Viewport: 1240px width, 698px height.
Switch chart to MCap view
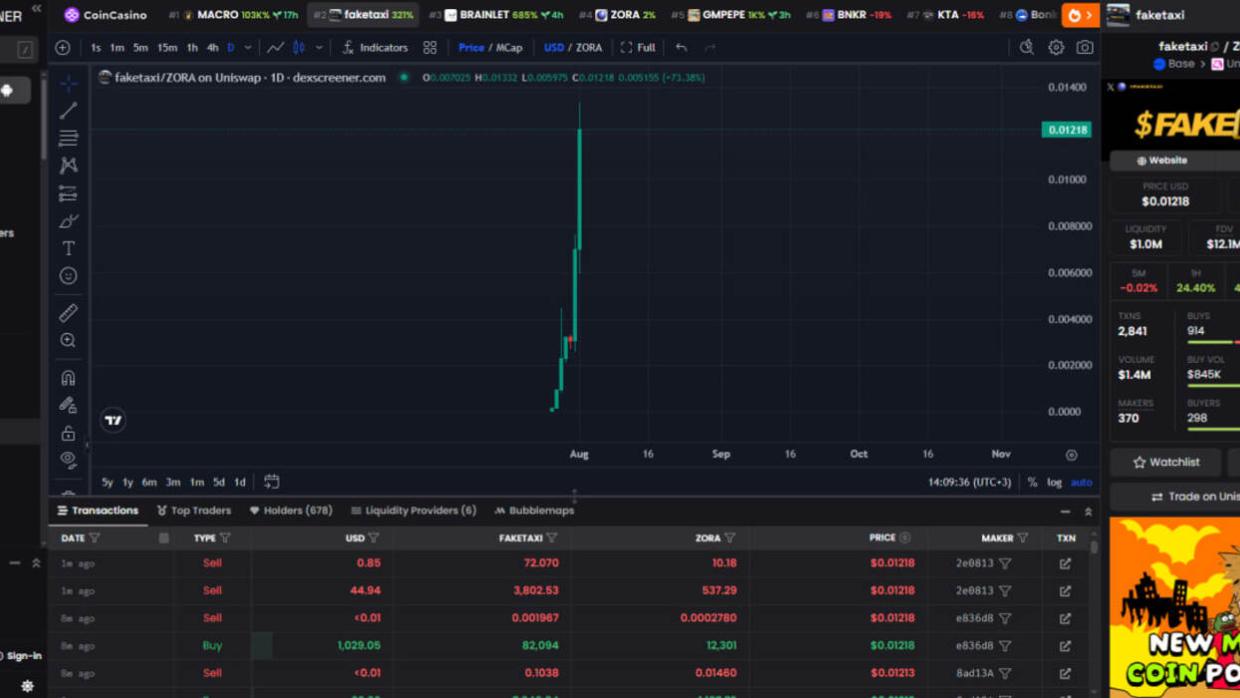pyautogui.click(x=510, y=47)
